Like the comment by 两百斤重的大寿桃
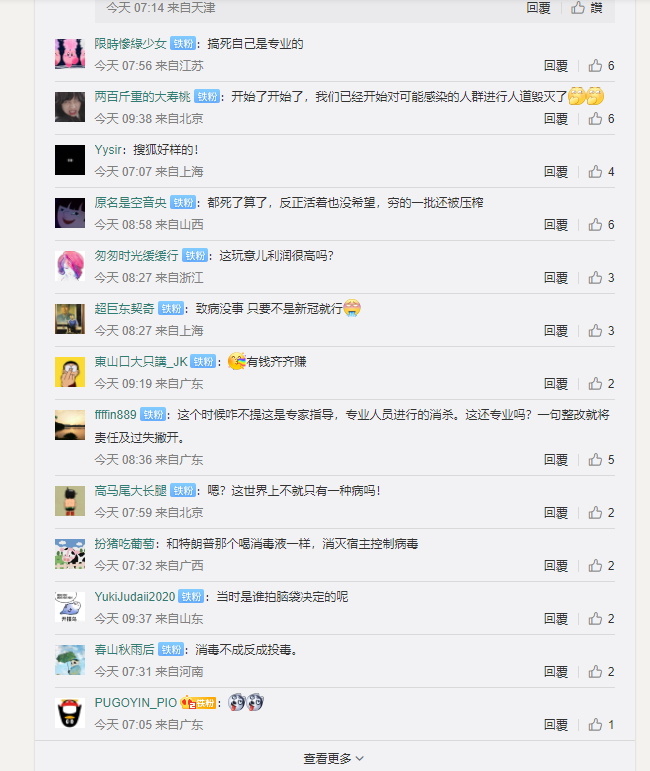 (601, 119)
